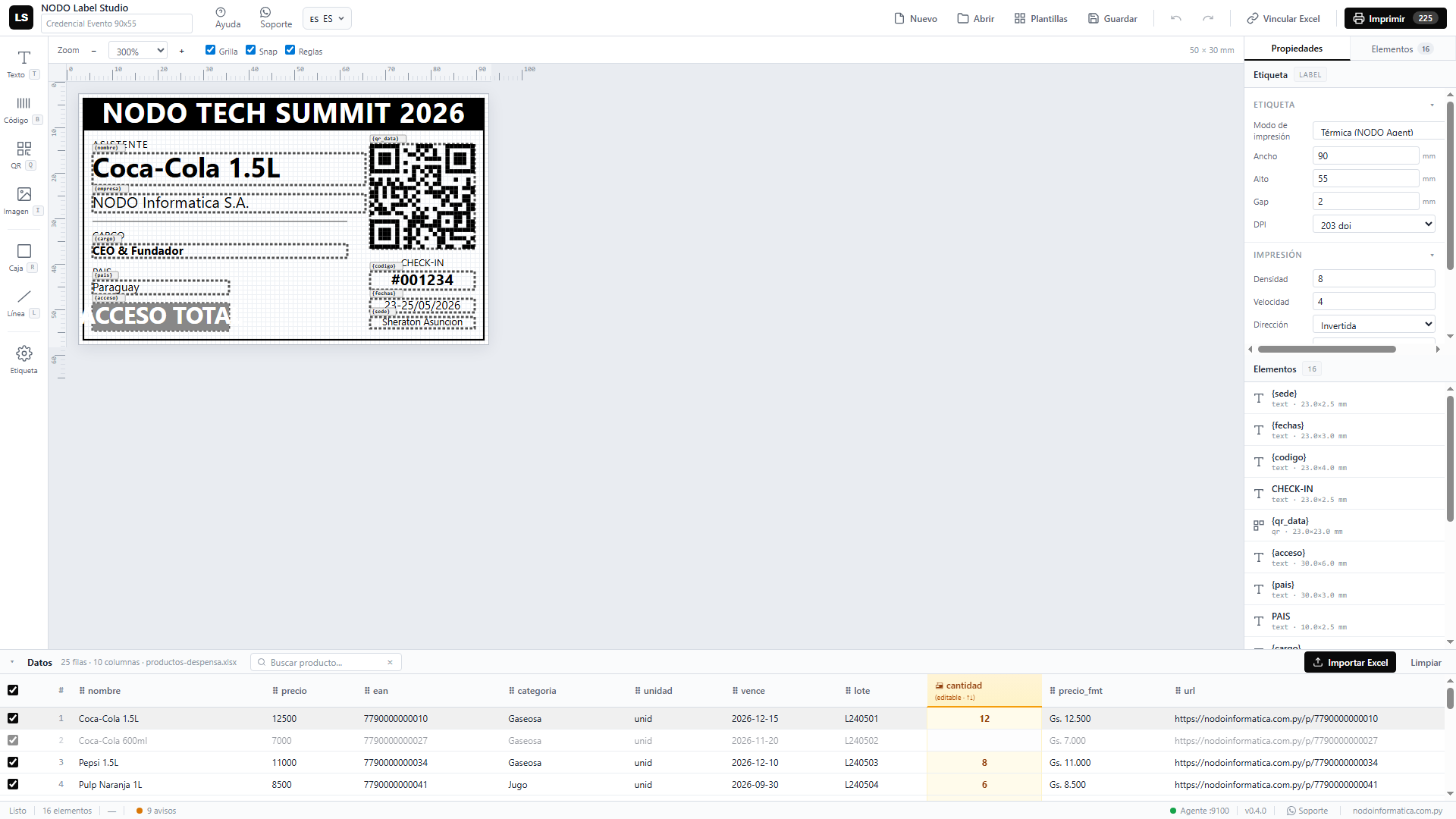Select the Caja rectangle tool
The image size is (1456, 819).
[24, 257]
